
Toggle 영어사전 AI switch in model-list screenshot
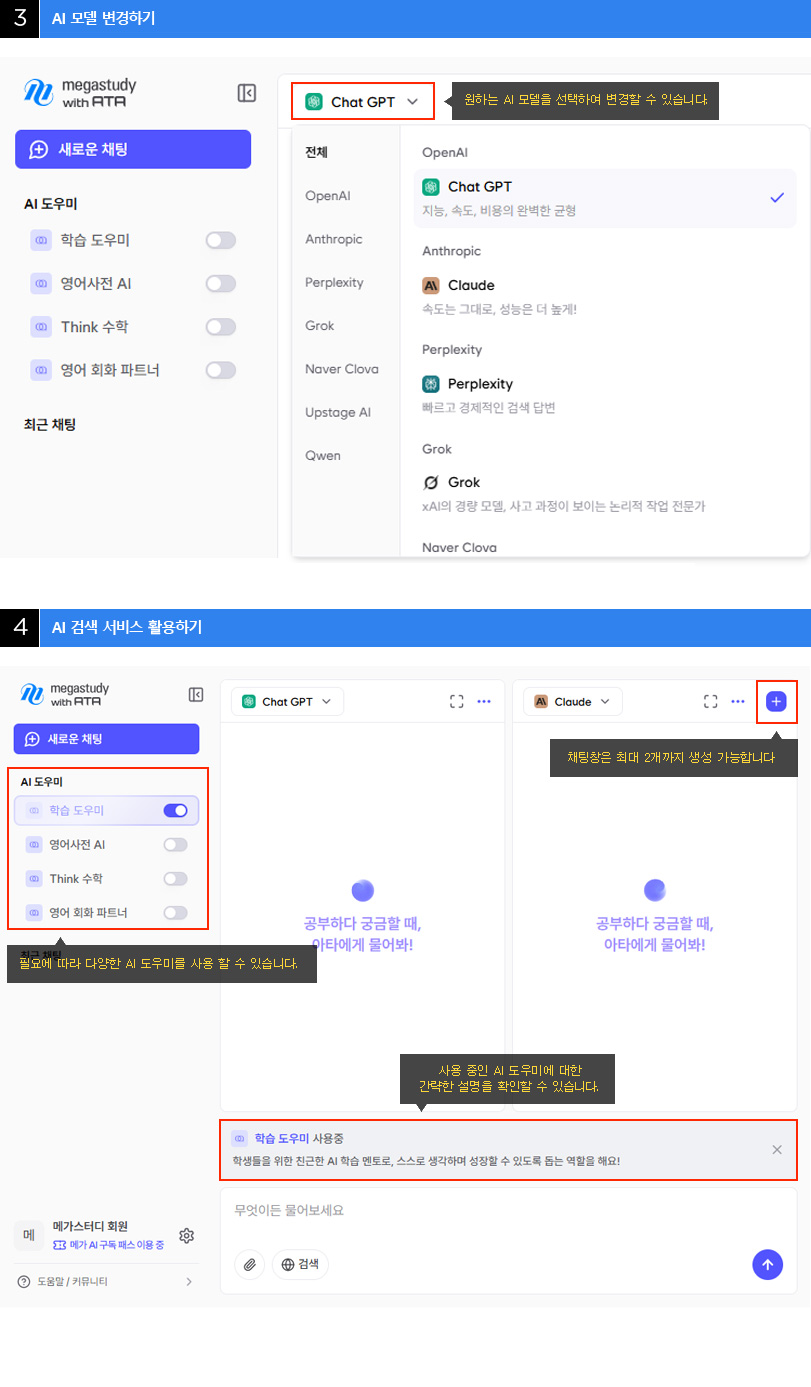click(221, 284)
